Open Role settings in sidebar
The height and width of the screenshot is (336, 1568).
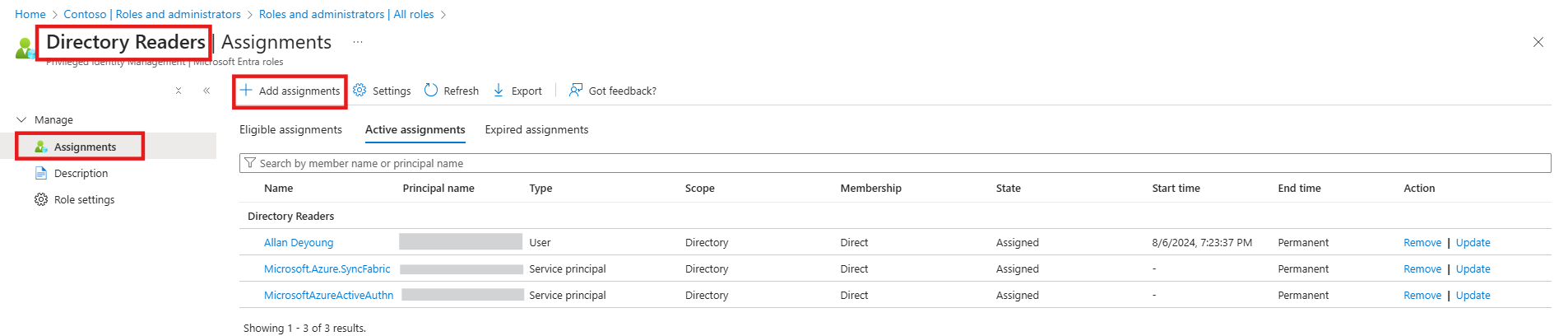84,200
